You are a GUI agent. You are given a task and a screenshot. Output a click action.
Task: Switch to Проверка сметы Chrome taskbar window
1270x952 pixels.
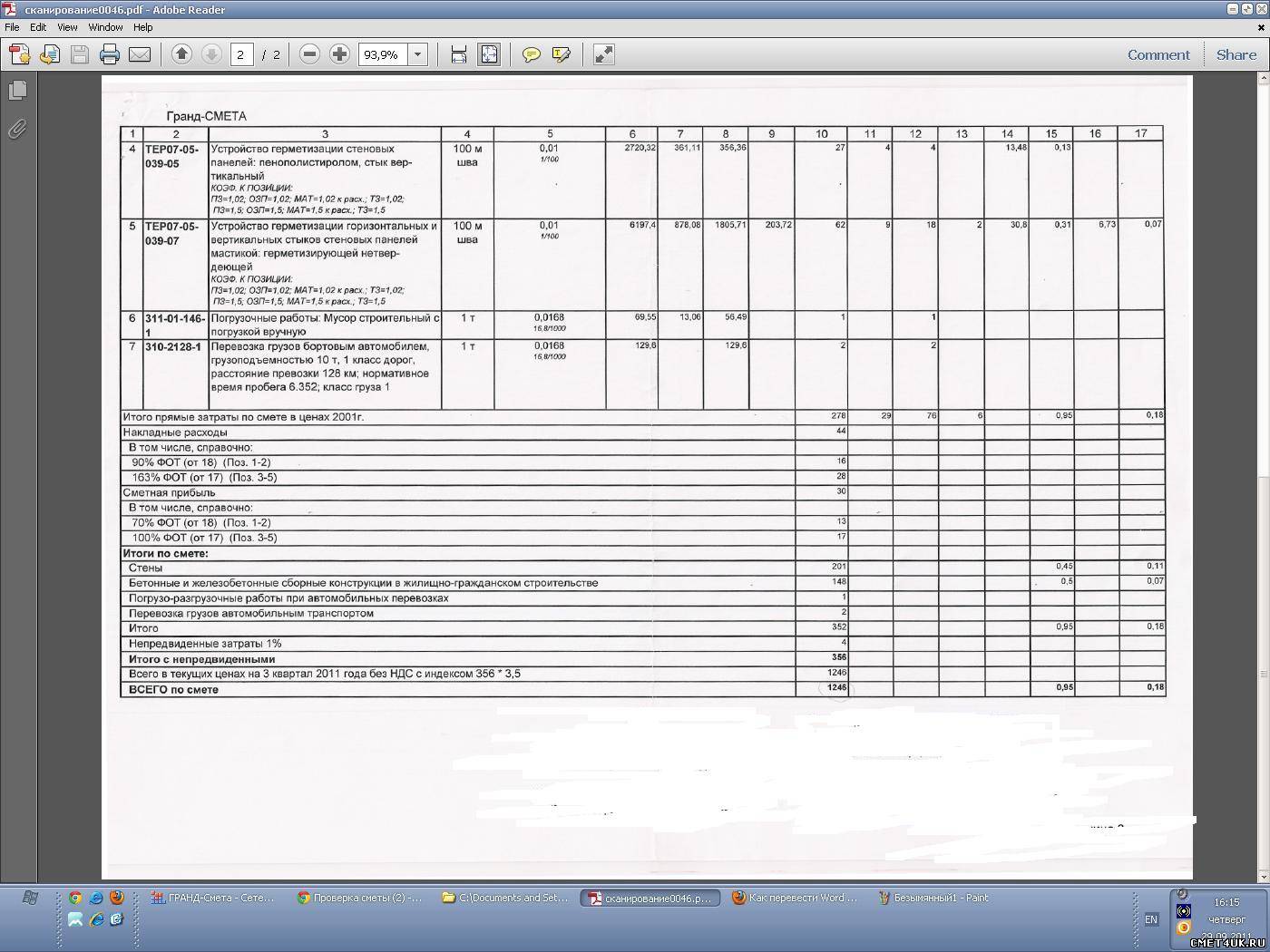pyautogui.click(x=361, y=898)
